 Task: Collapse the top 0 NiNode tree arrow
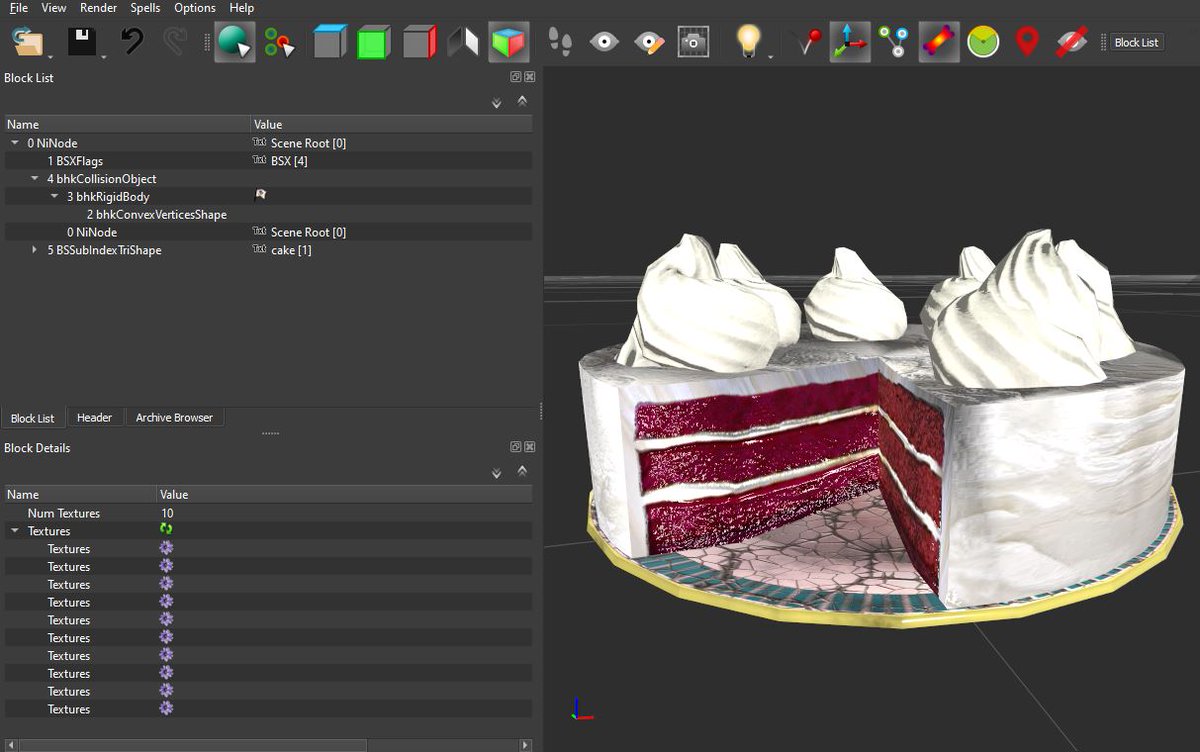point(15,143)
